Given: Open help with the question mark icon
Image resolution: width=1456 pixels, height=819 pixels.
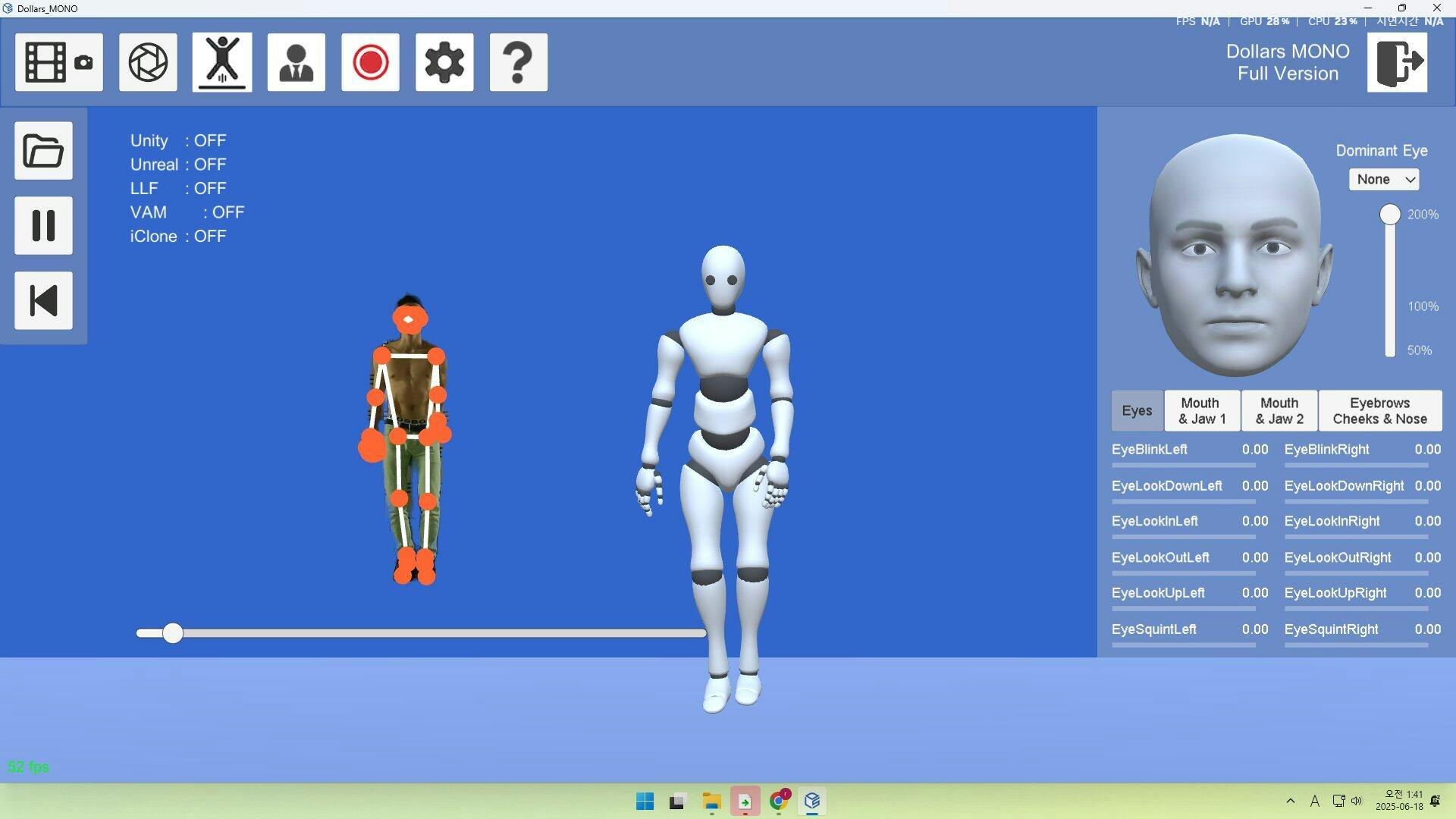Looking at the screenshot, I should tap(519, 62).
